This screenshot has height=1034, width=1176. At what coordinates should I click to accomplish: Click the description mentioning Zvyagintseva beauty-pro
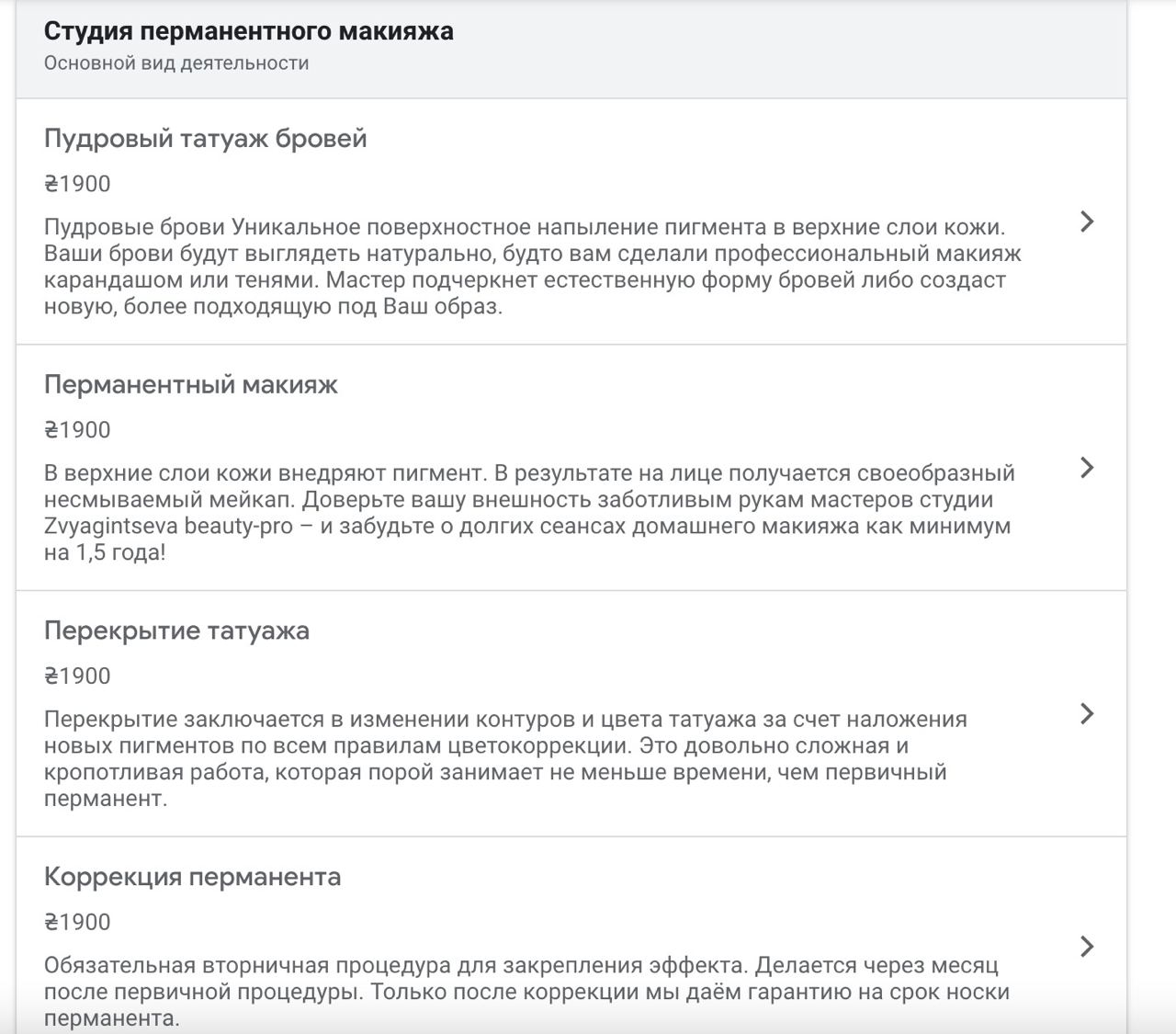(x=529, y=513)
